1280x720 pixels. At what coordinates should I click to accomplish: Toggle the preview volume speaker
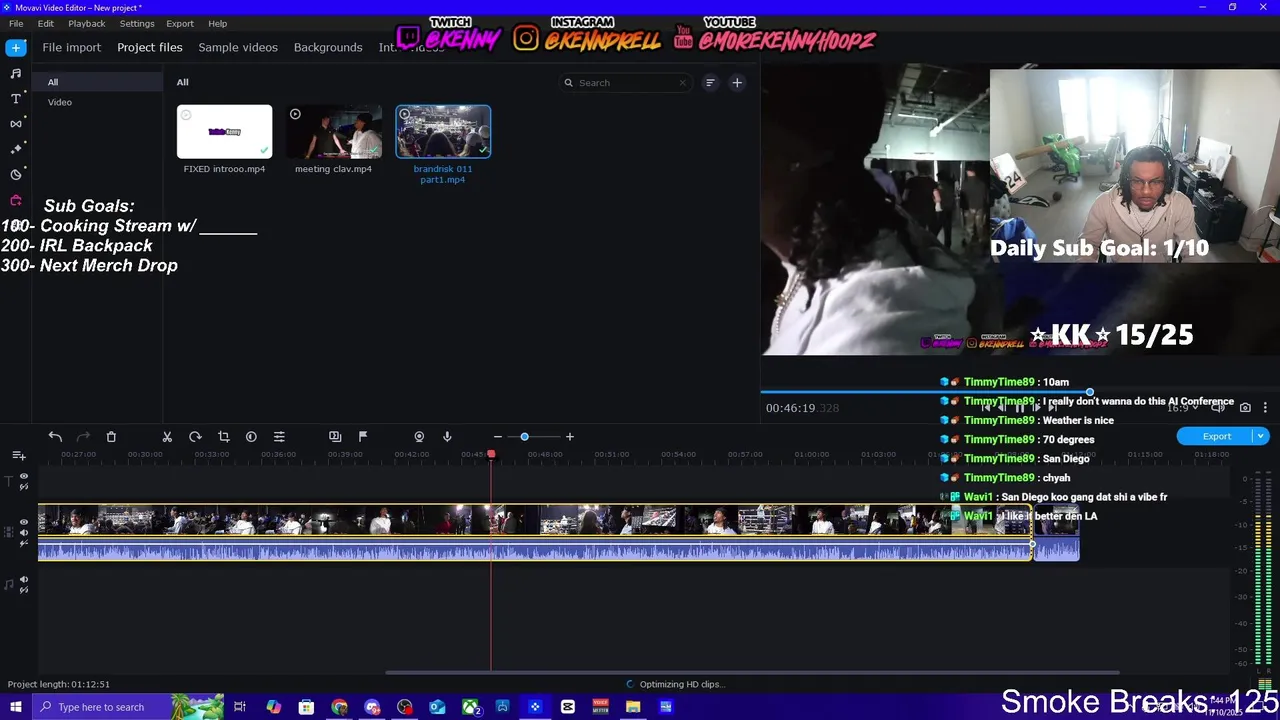pos(1218,408)
